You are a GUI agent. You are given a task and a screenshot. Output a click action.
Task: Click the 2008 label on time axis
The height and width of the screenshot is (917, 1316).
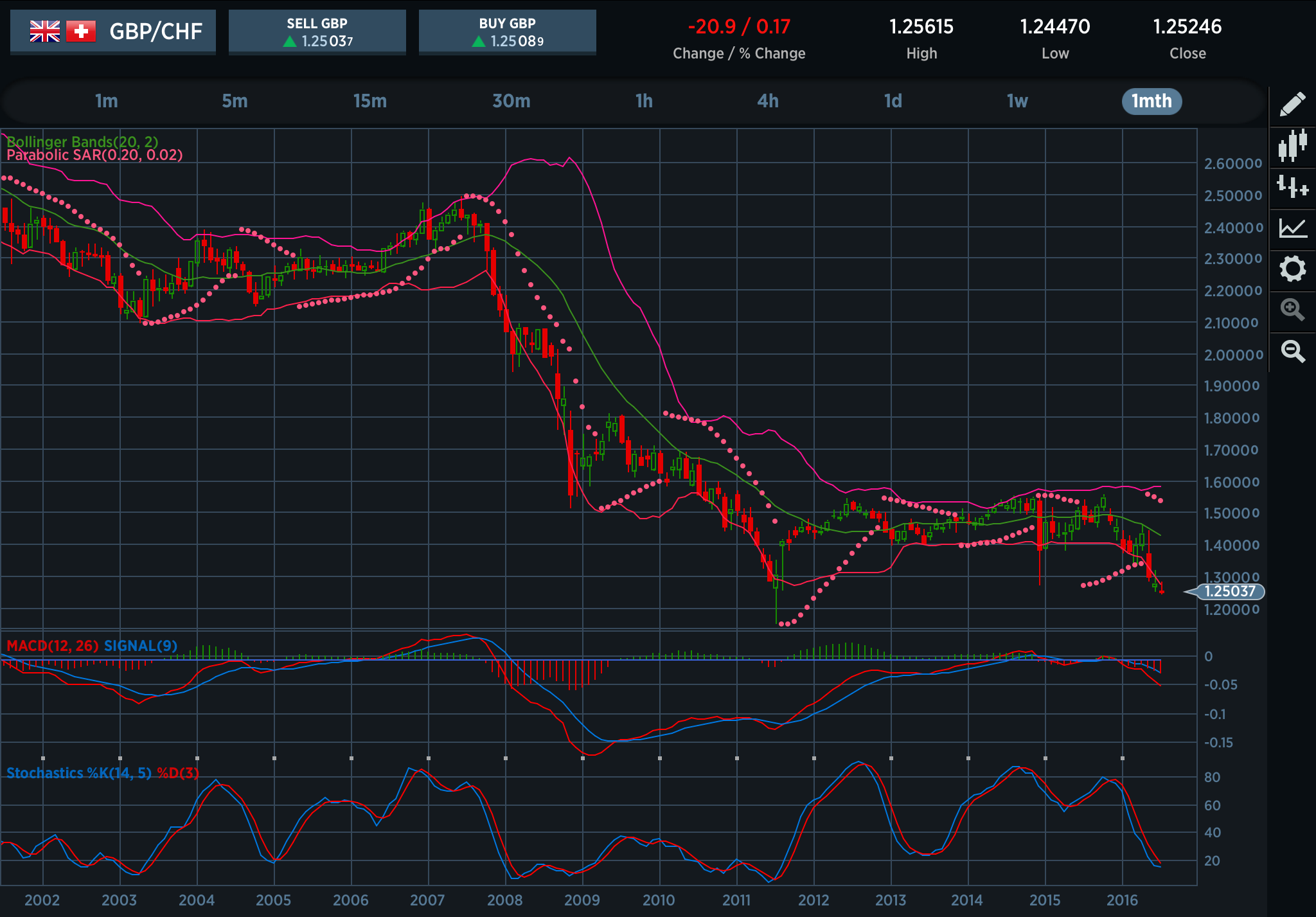click(505, 900)
